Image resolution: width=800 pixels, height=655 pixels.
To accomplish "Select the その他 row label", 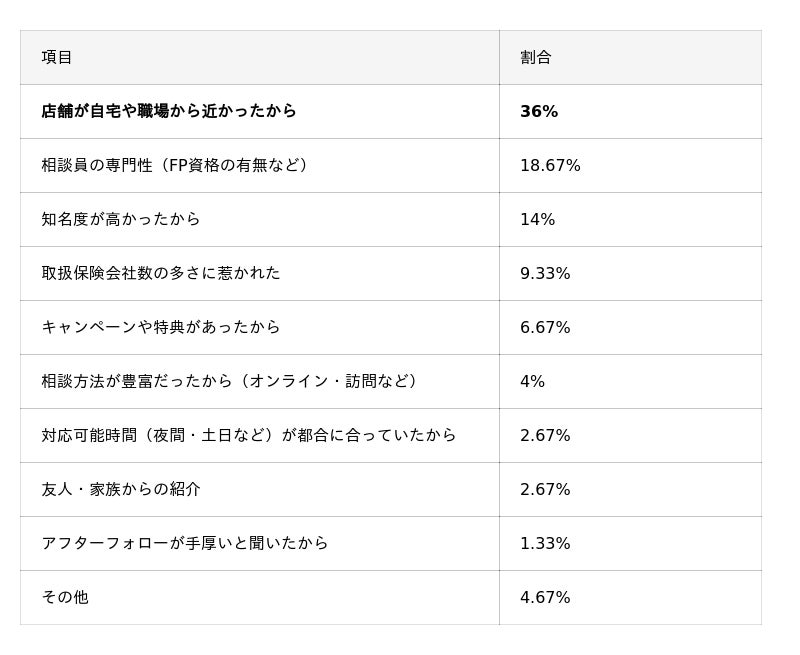I will point(65,597).
